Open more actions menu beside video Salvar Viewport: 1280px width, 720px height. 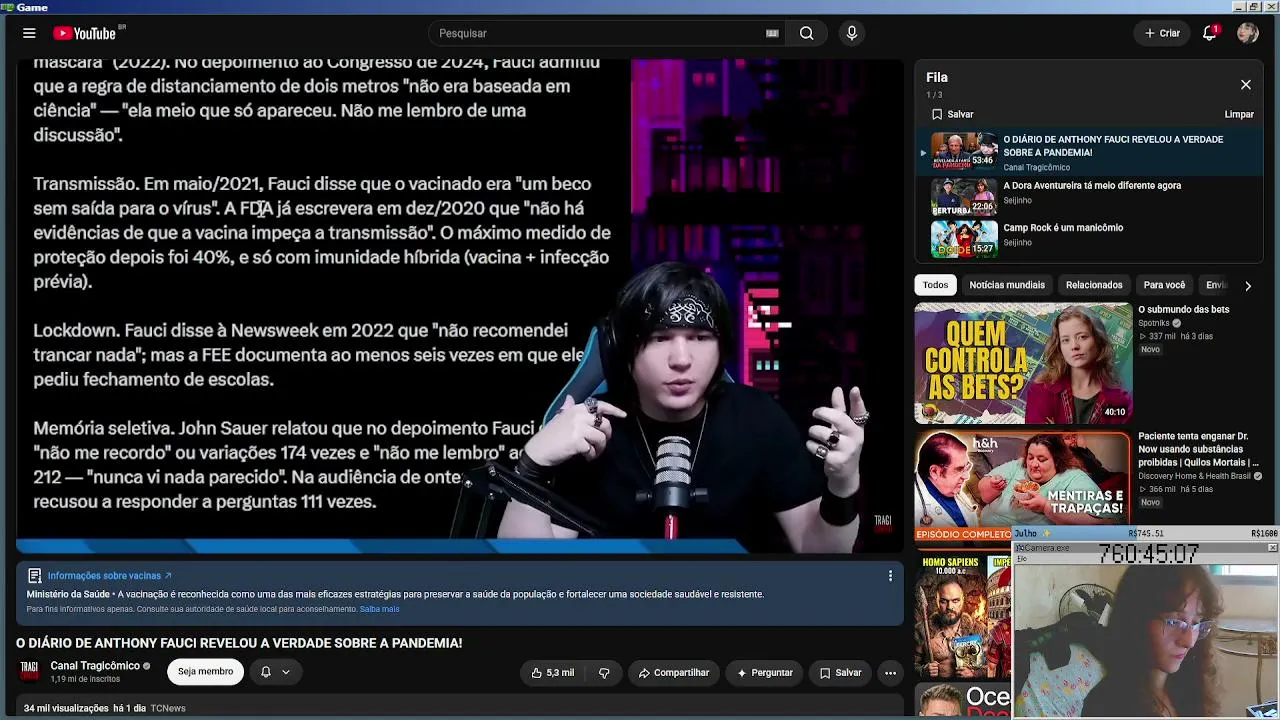tap(890, 673)
